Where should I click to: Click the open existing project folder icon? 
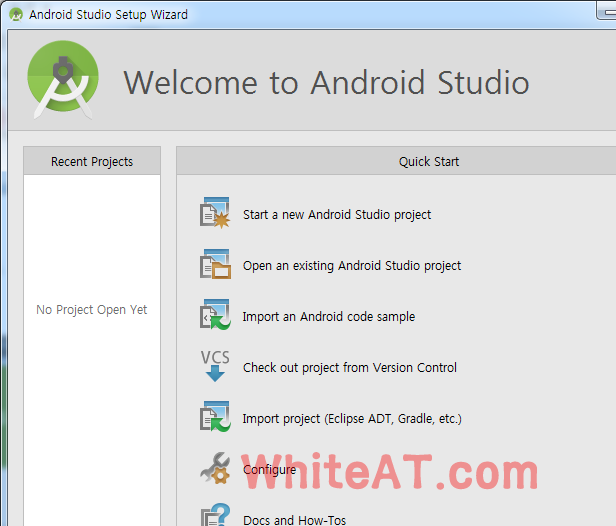tap(215, 264)
